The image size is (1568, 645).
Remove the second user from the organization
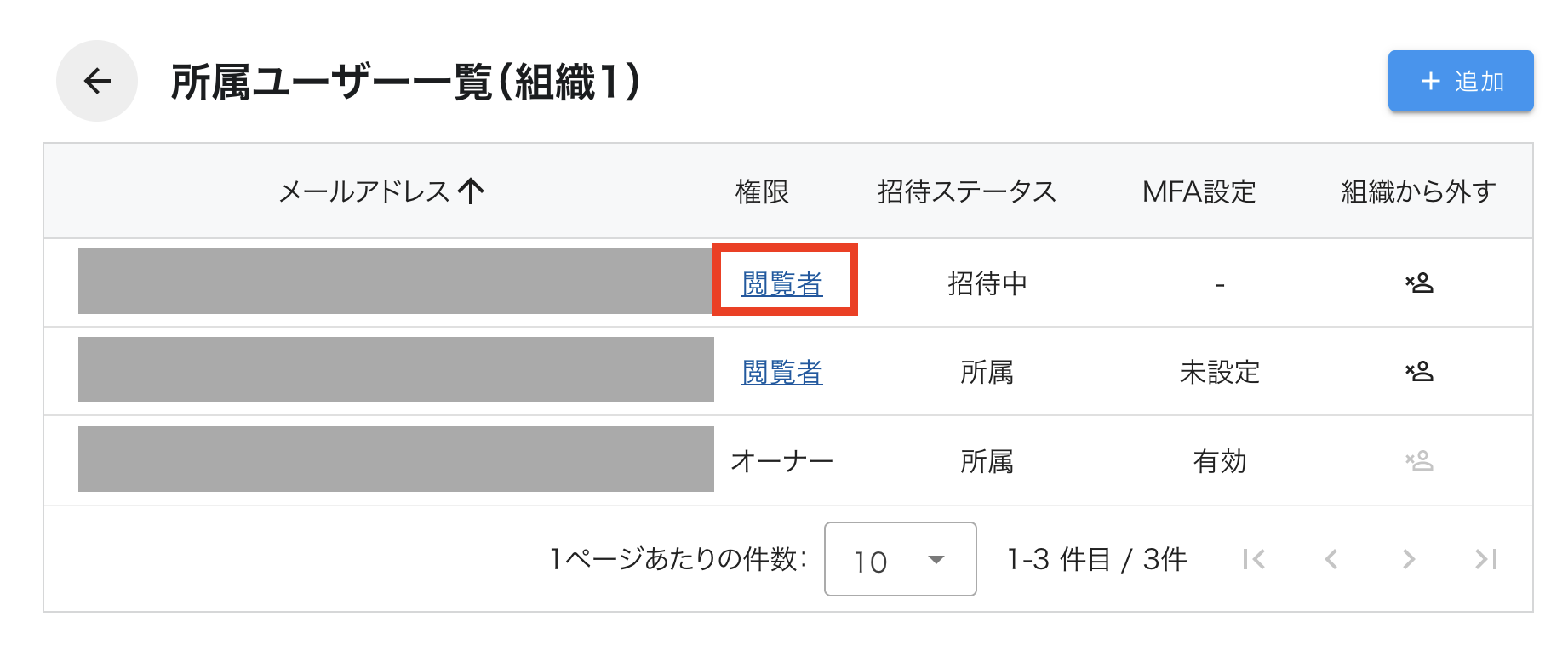[1420, 371]
